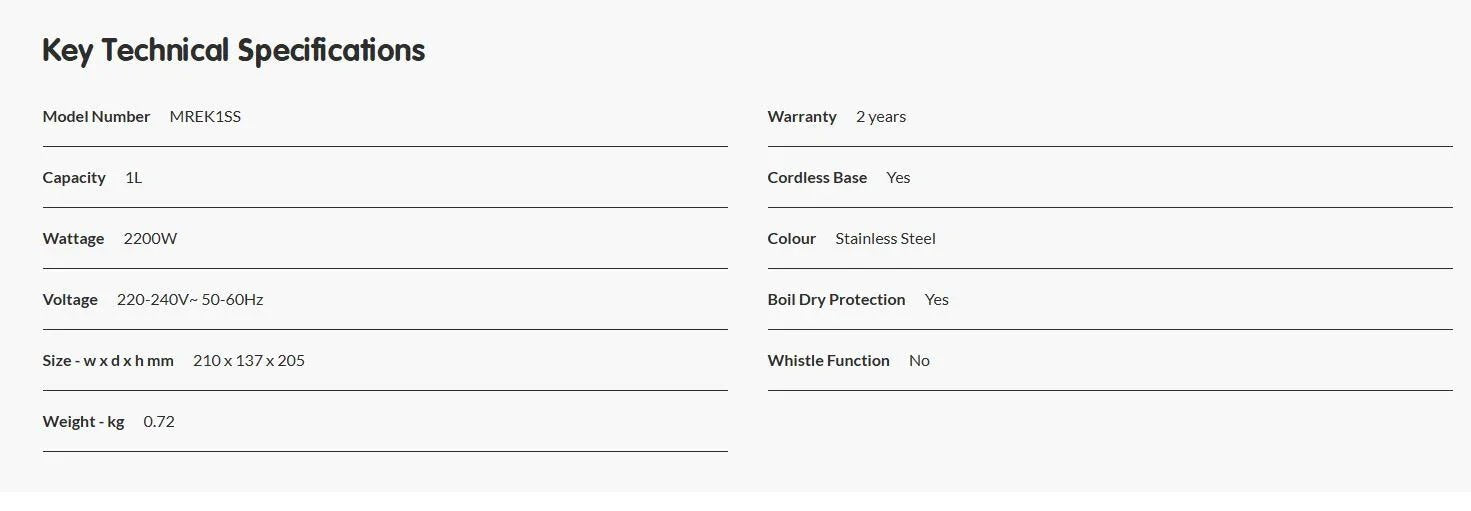Click the 0.72 weight value
The height and width of the screenshot is (511, 1471).
click(159, 421)
